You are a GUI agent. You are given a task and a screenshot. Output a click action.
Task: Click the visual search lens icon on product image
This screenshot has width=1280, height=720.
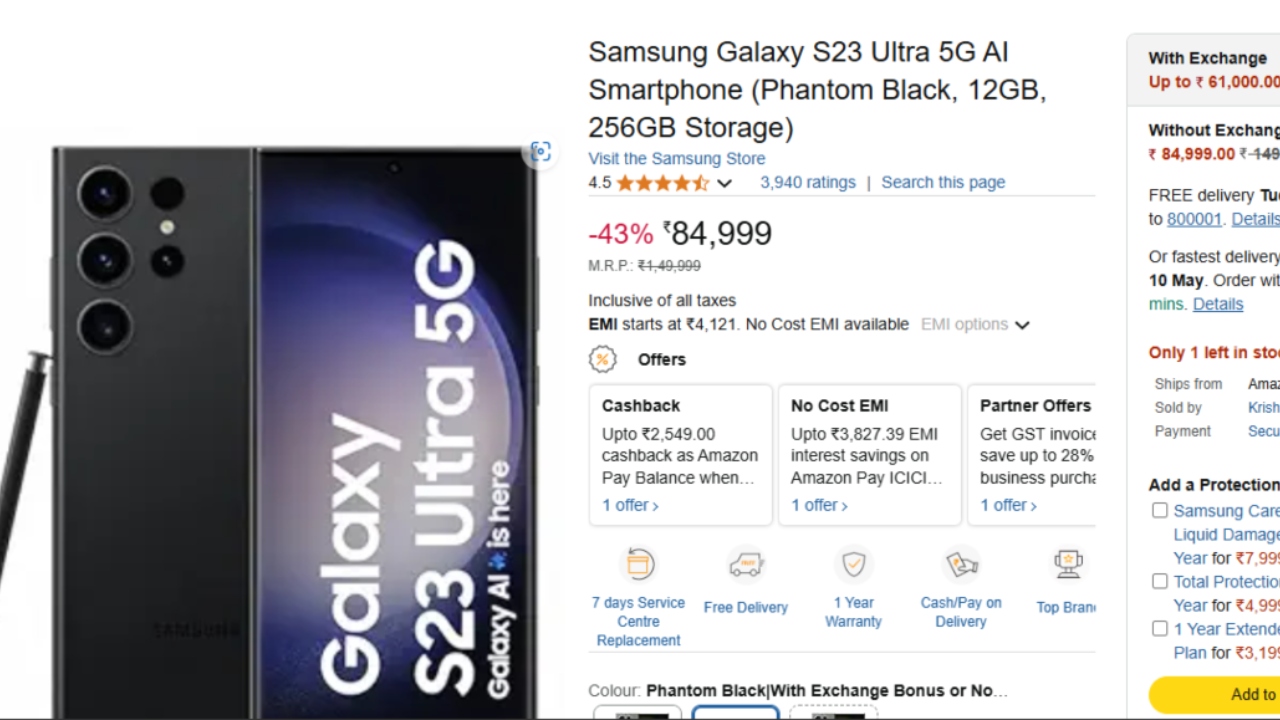click(x=541, y=152)
